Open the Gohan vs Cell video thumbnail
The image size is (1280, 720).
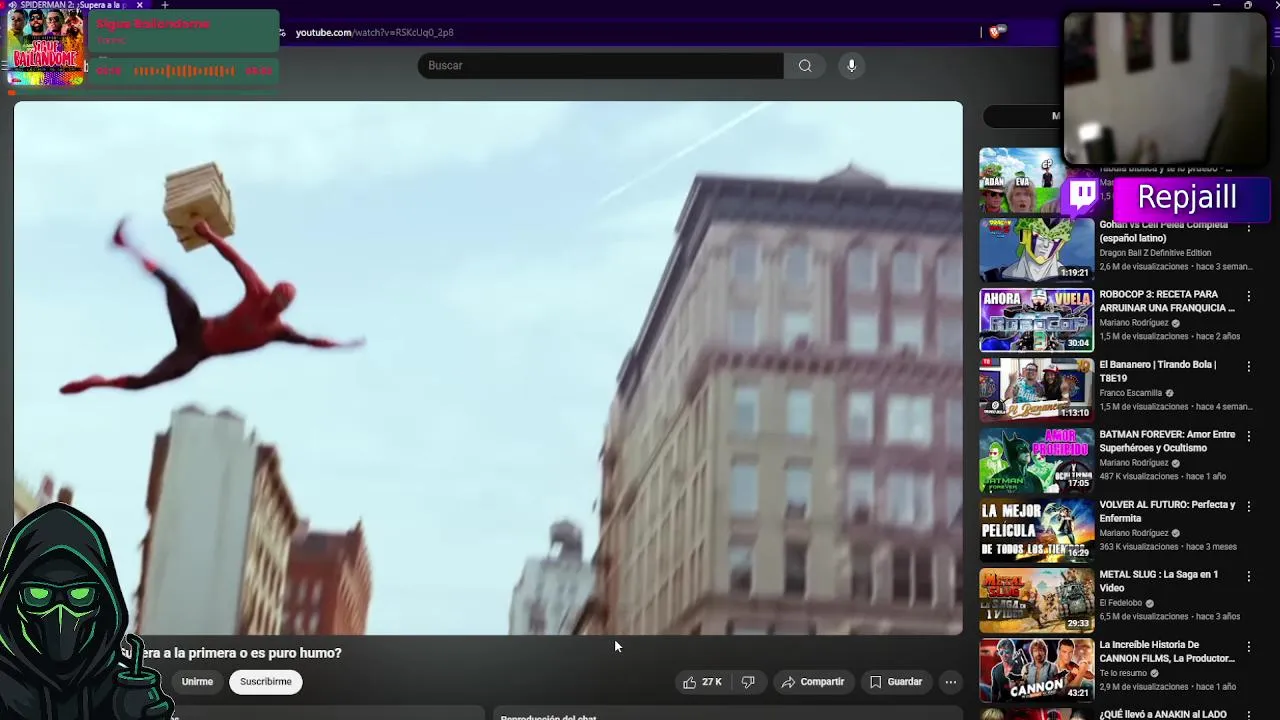(1036, 250)
